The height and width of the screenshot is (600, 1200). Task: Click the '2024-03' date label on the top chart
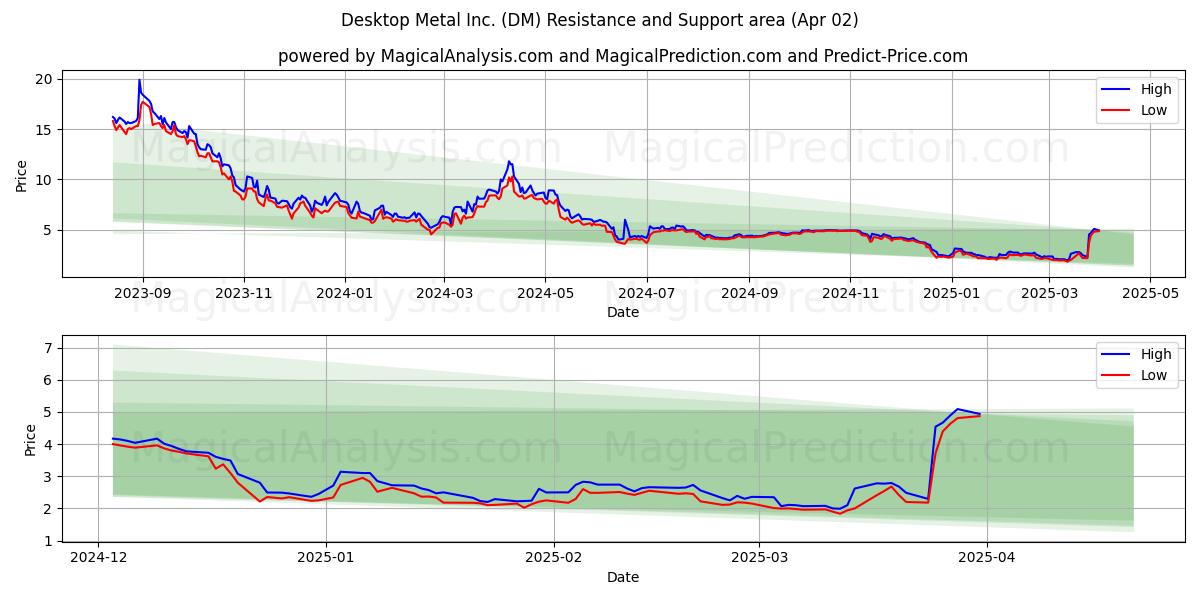[444, 294]
